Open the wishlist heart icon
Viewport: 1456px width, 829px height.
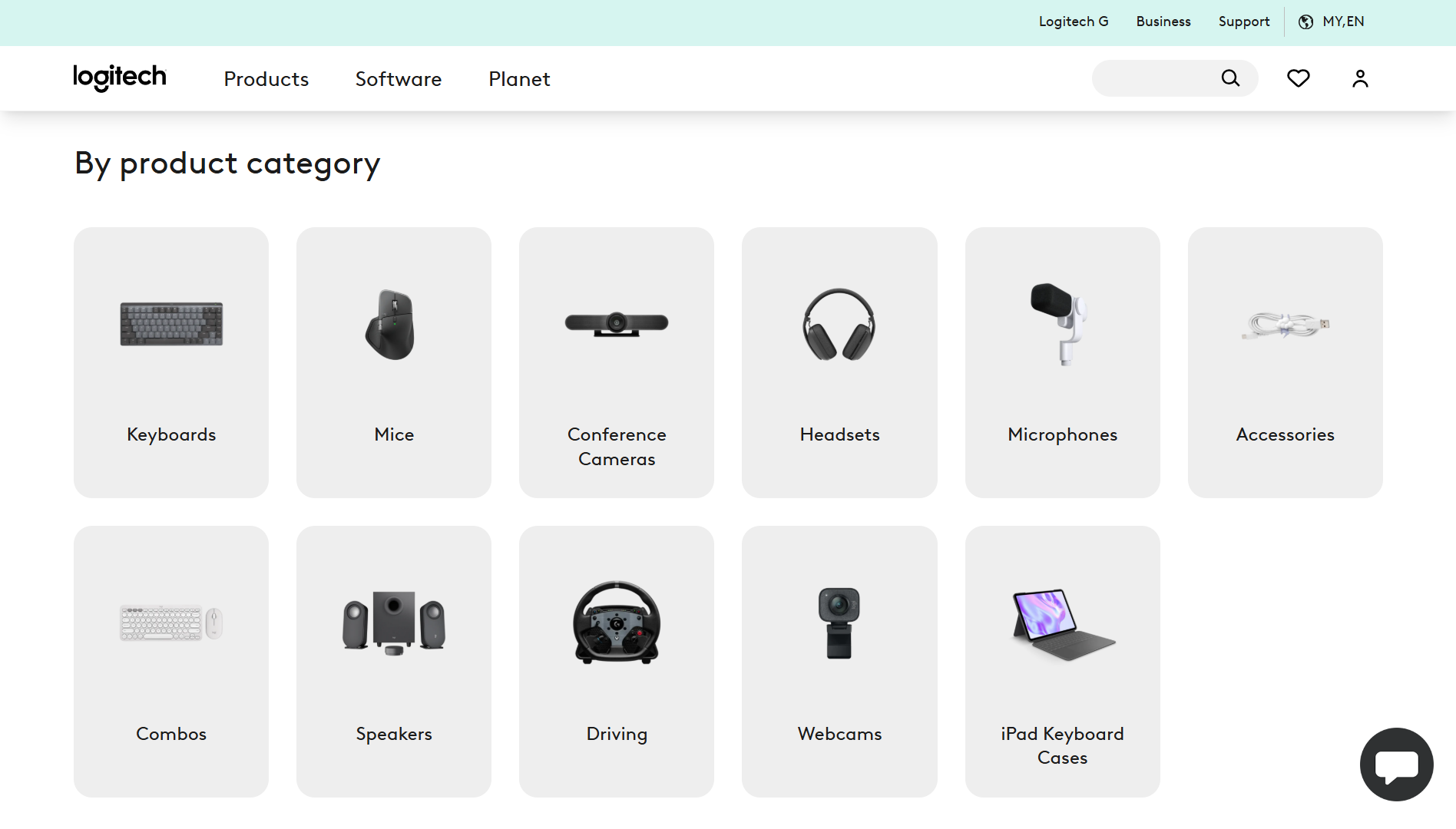[1298, 78]
